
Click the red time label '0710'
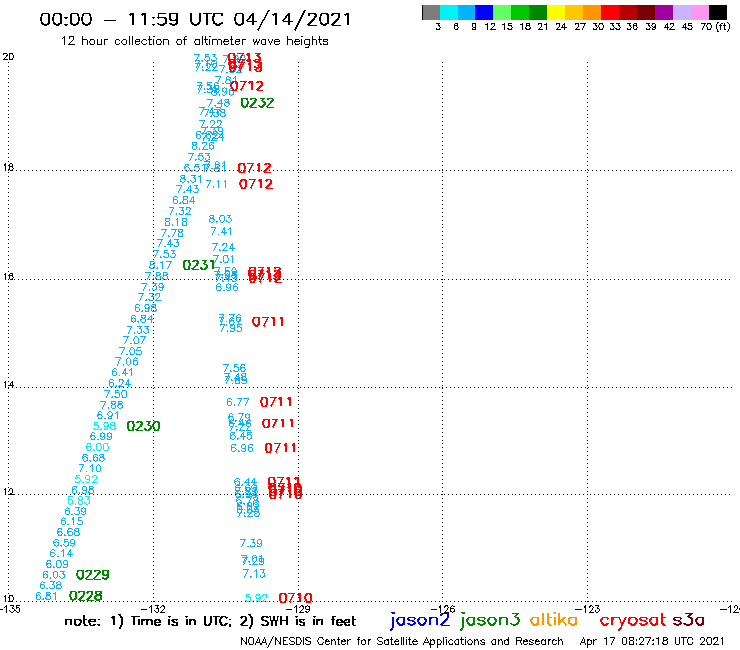(x=295, y=599)
